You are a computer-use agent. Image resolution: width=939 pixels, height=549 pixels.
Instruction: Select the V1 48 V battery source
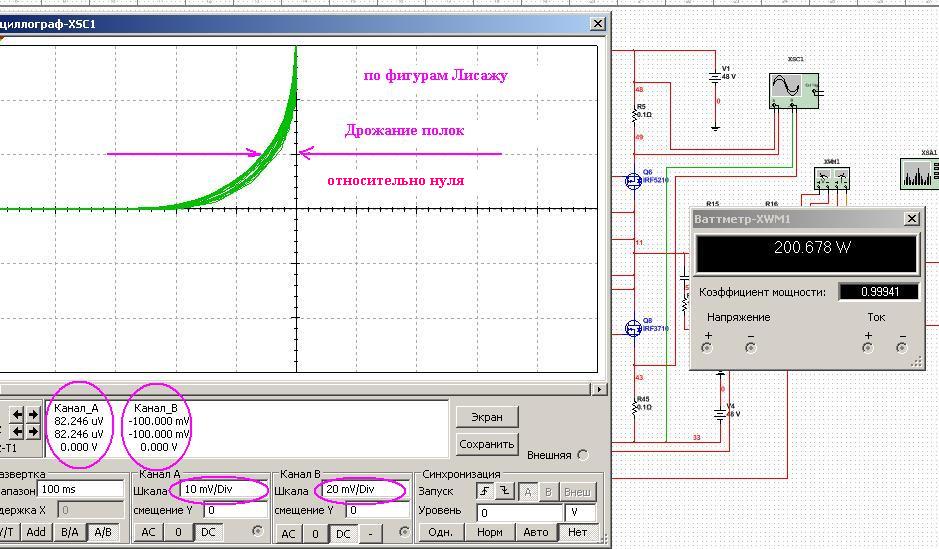tap(715, 77)
